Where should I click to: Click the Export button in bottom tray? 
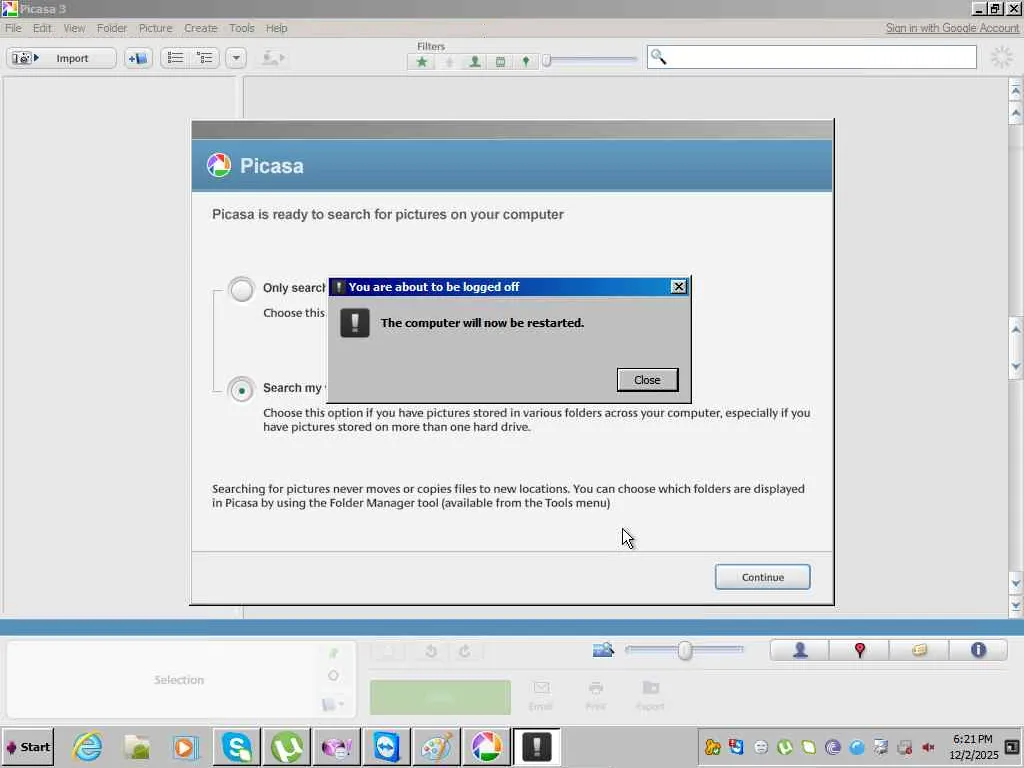650,696
